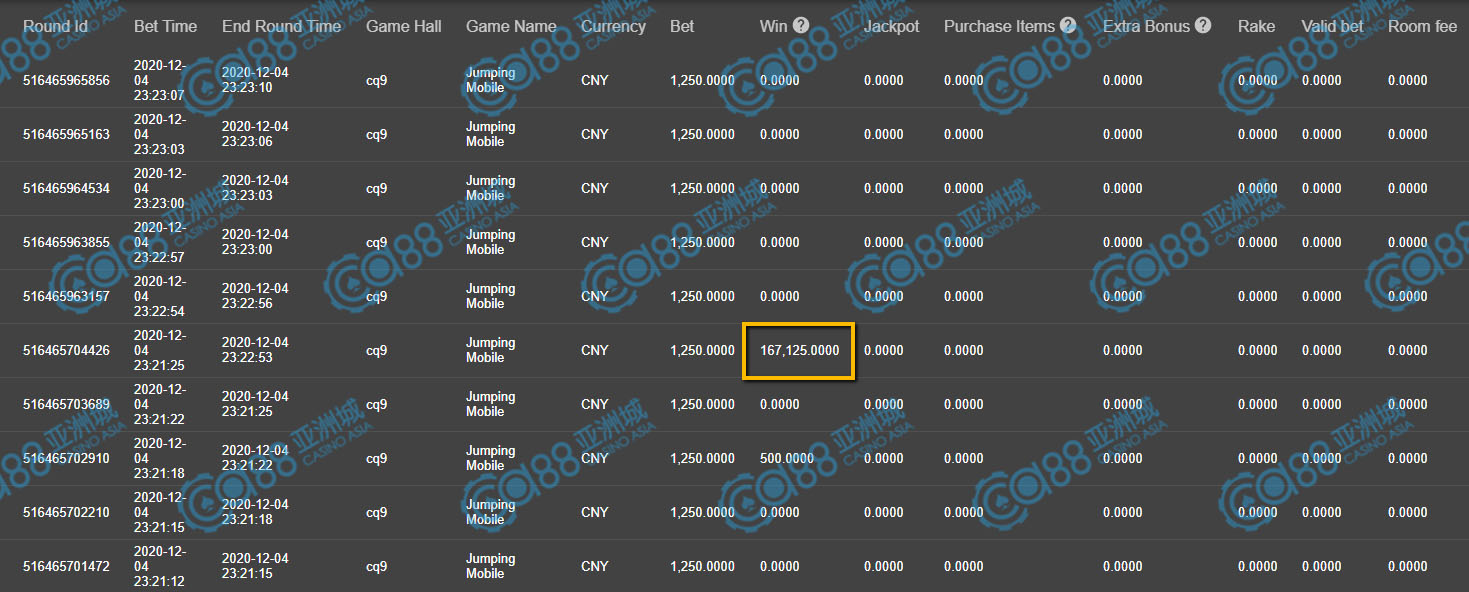Open round 516465704426
The image size is (1469, 592).
(x=66, y=351)
